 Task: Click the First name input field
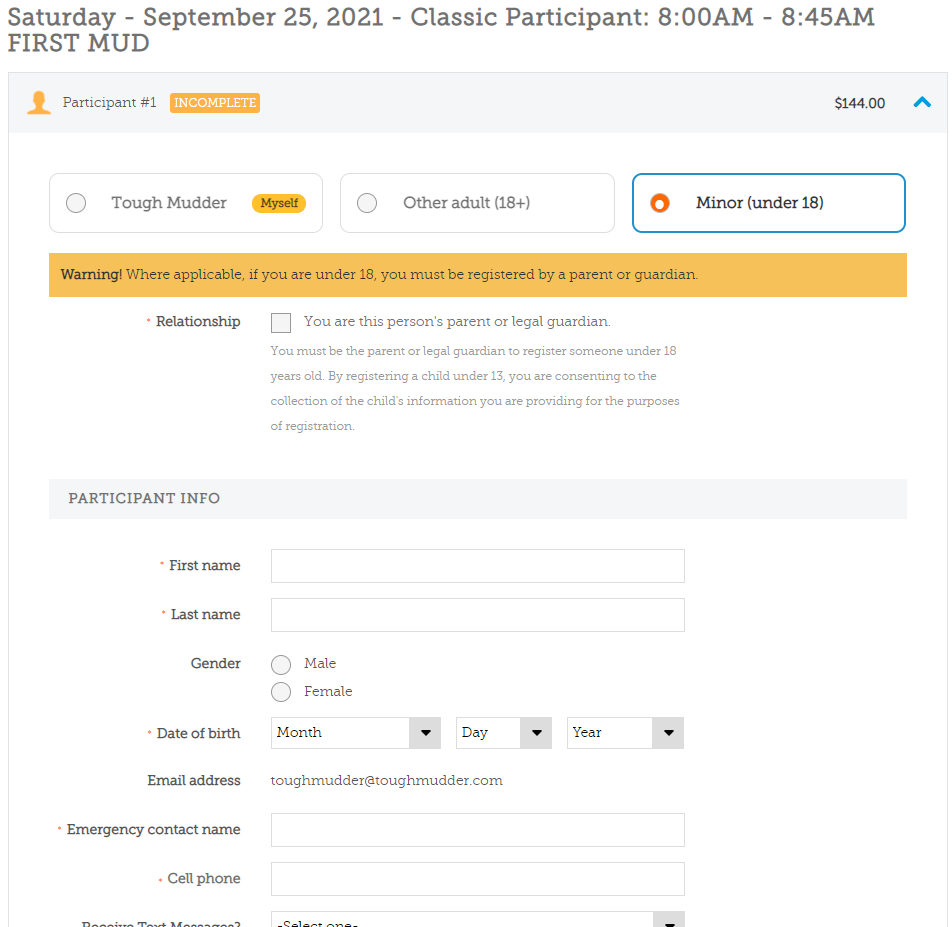[x=477, y=566]
